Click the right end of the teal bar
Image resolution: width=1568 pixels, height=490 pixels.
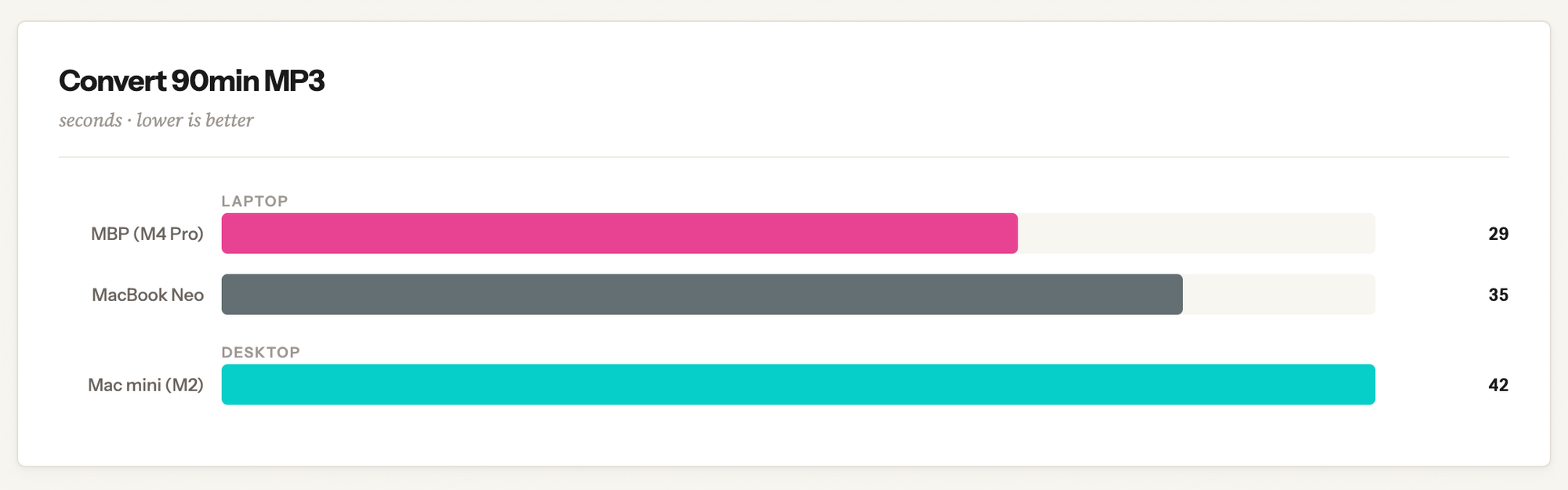pos(1364,385)
